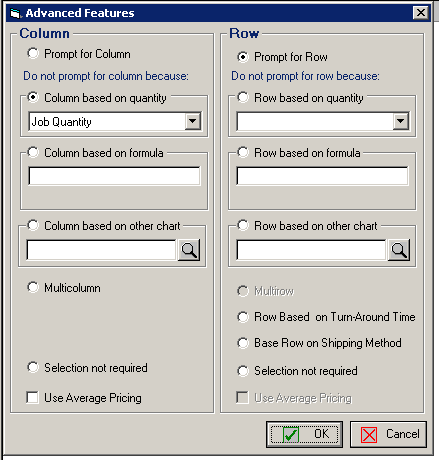Click the Advanced Features title bar icon

[15, 13]
